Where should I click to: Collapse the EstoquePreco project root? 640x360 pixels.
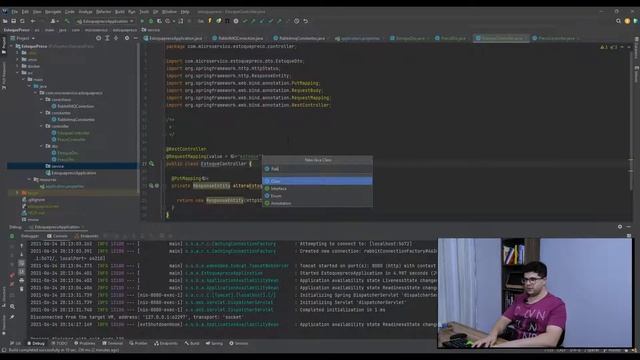click(x=12, y=46)
